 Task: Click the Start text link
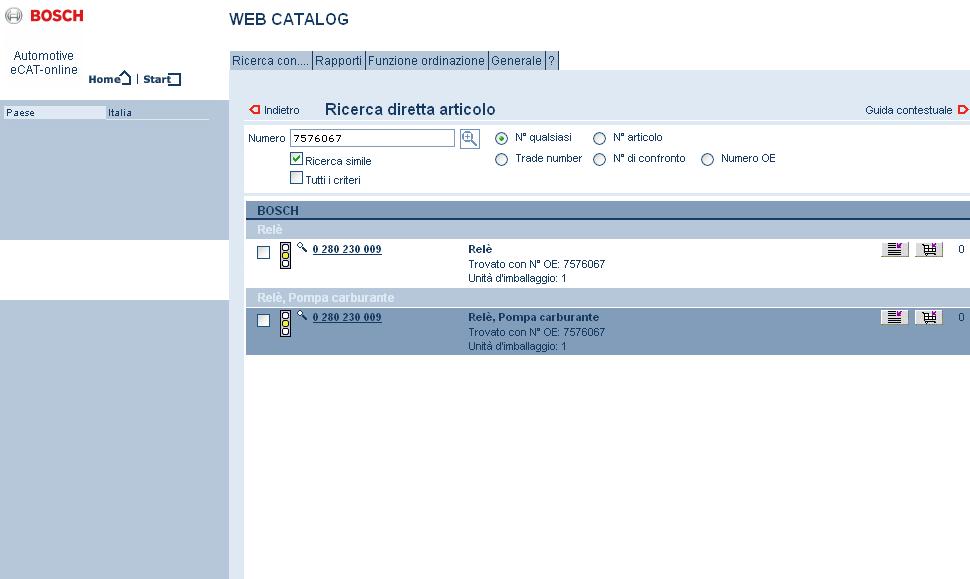coord(156,79)
